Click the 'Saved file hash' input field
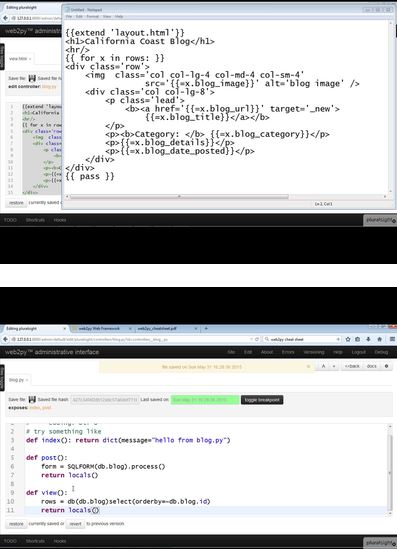Screen dimensions: 397x549 (x=105, y=399)
